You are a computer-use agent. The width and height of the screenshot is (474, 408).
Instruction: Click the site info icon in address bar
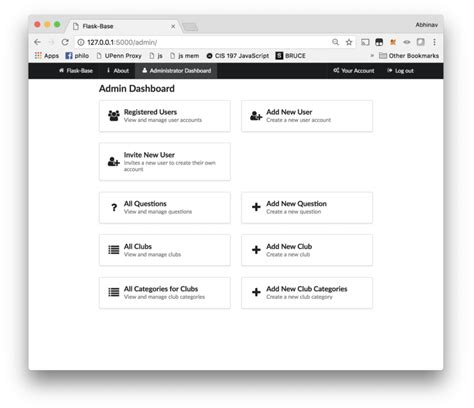81,42
